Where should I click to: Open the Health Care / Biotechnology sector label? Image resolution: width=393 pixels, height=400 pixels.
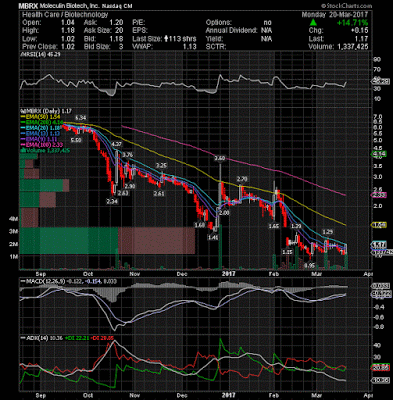65,15
